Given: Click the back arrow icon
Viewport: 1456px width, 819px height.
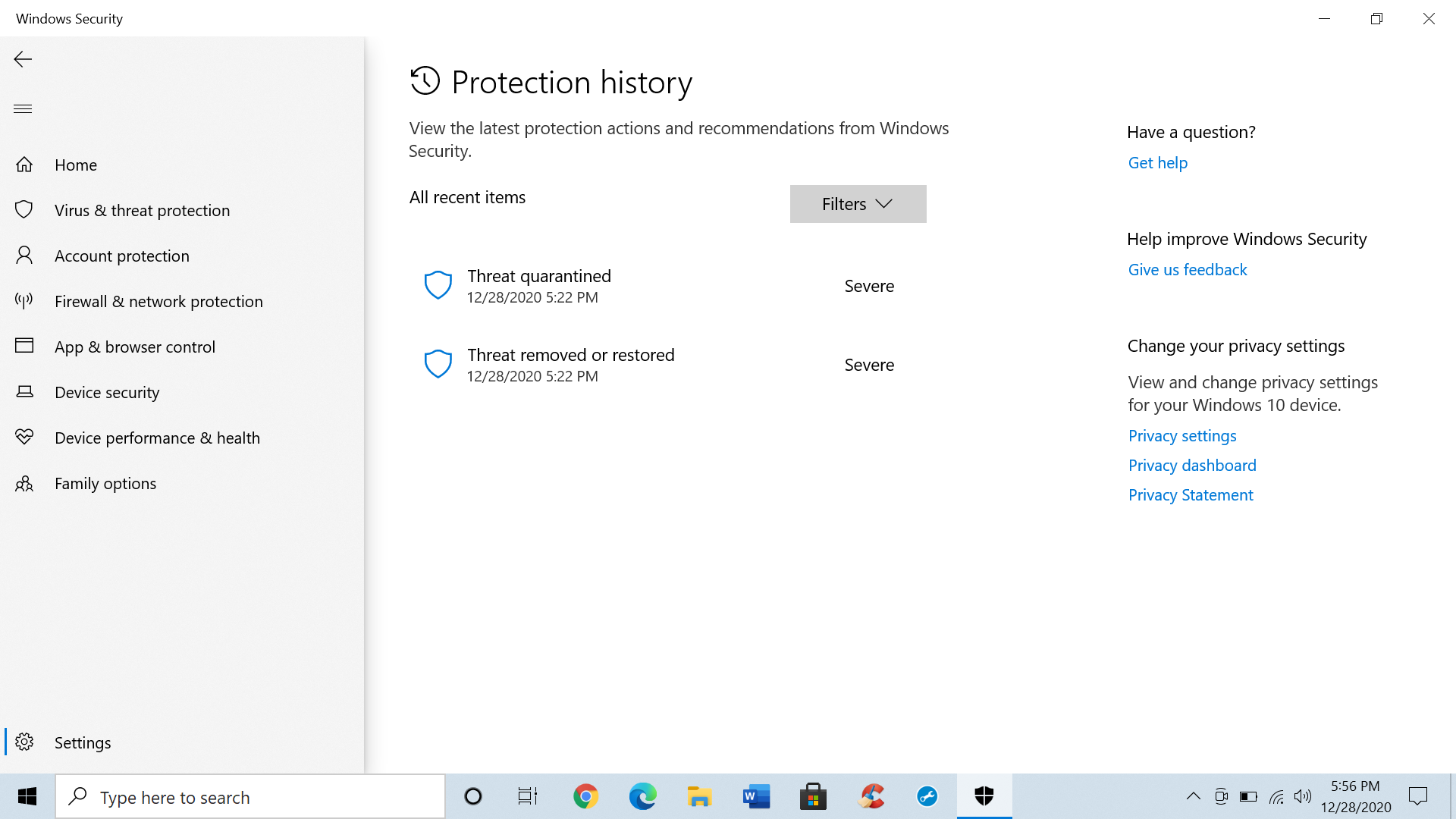Looking at the screenshot, I should [x=23, y=59].
